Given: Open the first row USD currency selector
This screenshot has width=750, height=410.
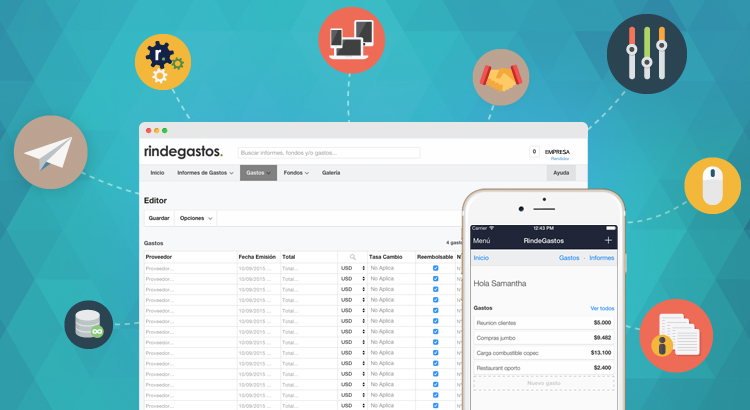Looking at the screenshot, I should (x=352, y=268).
